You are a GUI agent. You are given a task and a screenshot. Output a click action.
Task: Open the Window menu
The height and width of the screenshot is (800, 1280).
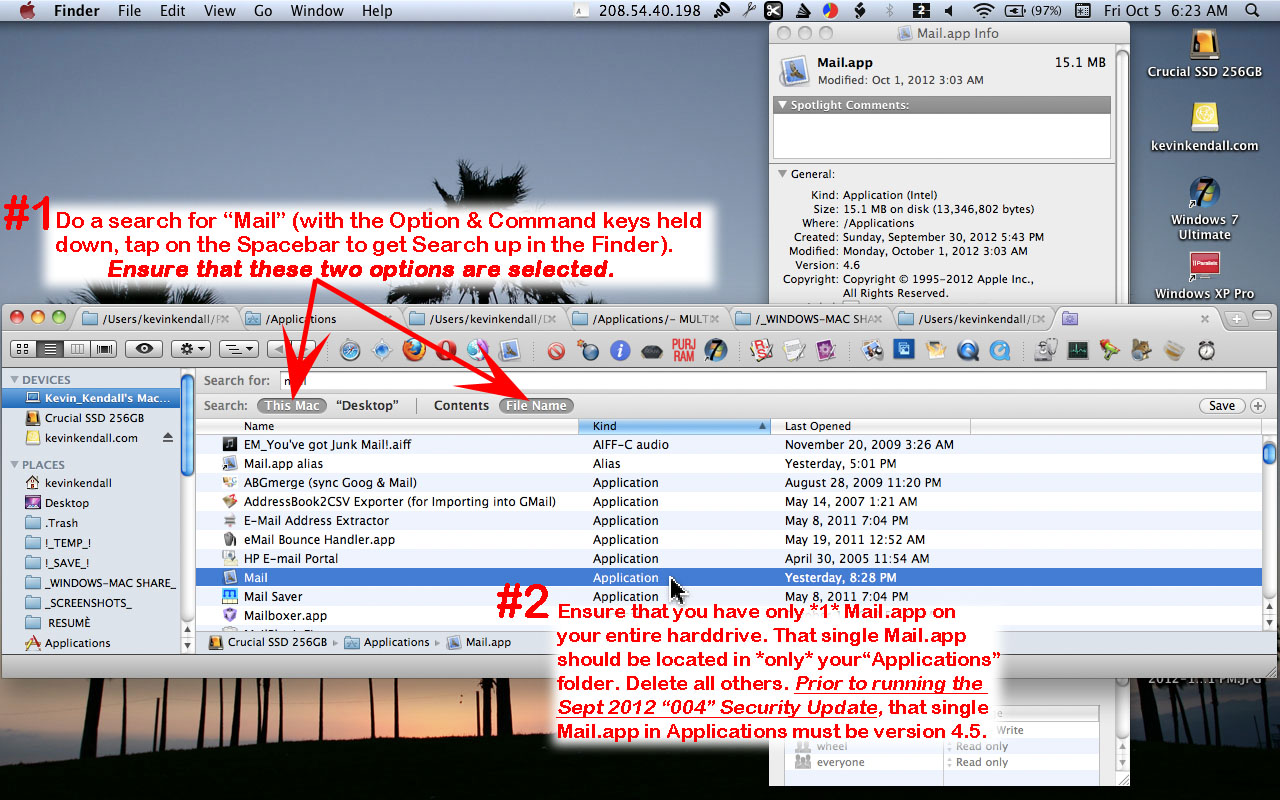tap(317, 11)
